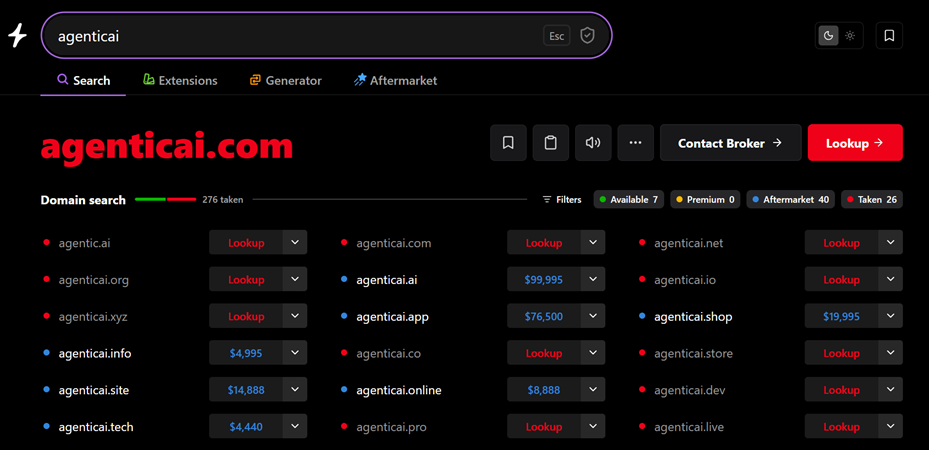The height and width of the screenshot is (450, 929).
Task: Copy domain with the clipboard icon
Action: pyautogui.click(x=550, y=143)
